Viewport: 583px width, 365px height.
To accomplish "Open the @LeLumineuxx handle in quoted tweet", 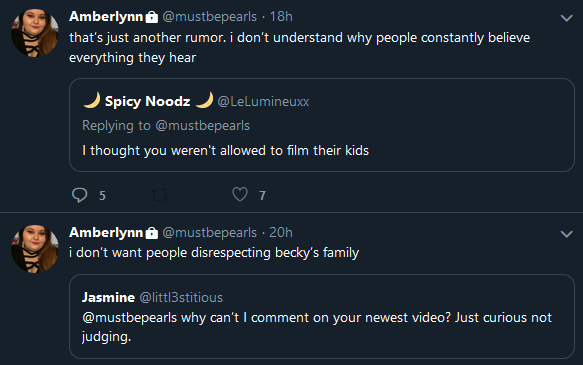I will 263,101.
